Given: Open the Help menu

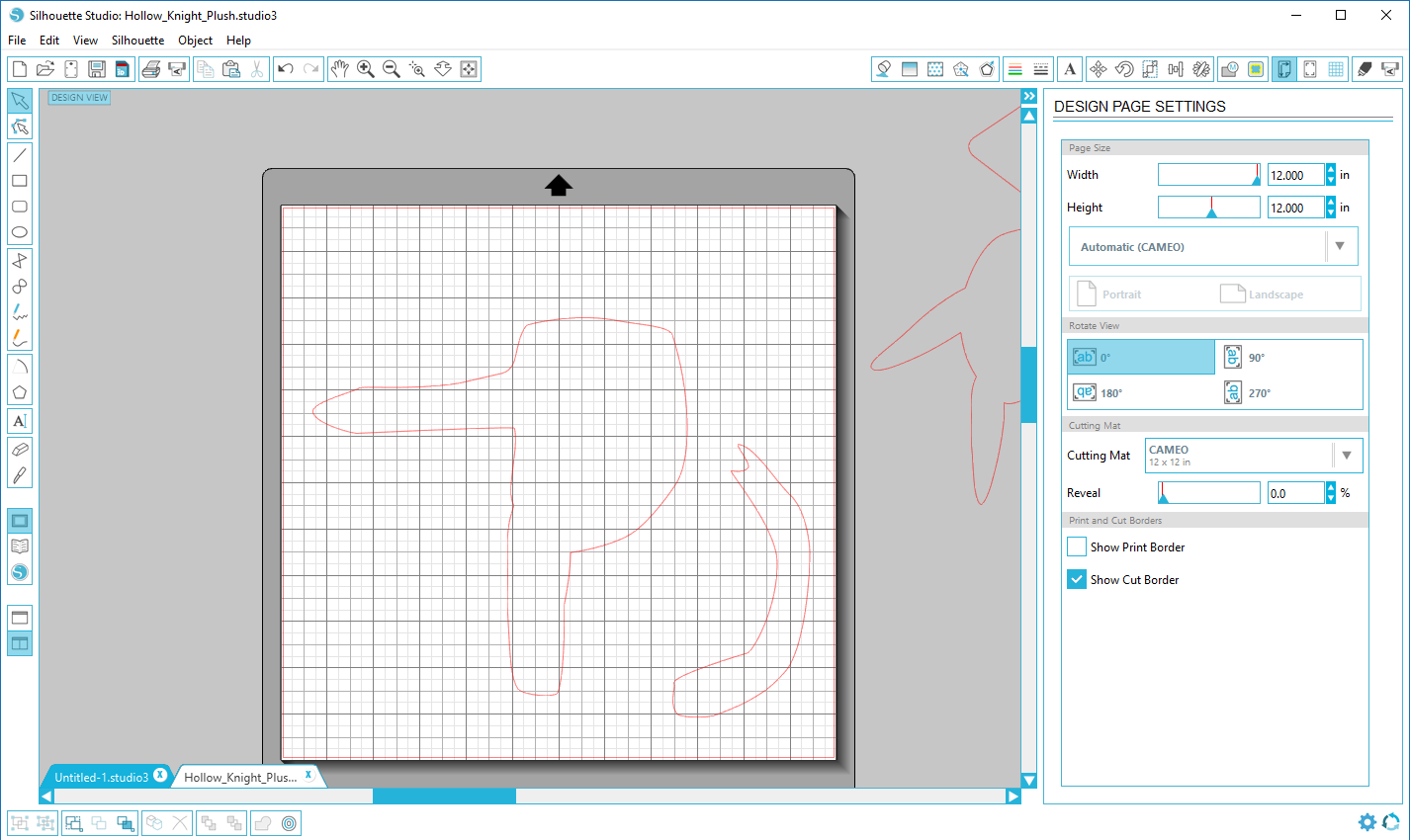Looking at the screenshot, I should (x=238, y=41).
